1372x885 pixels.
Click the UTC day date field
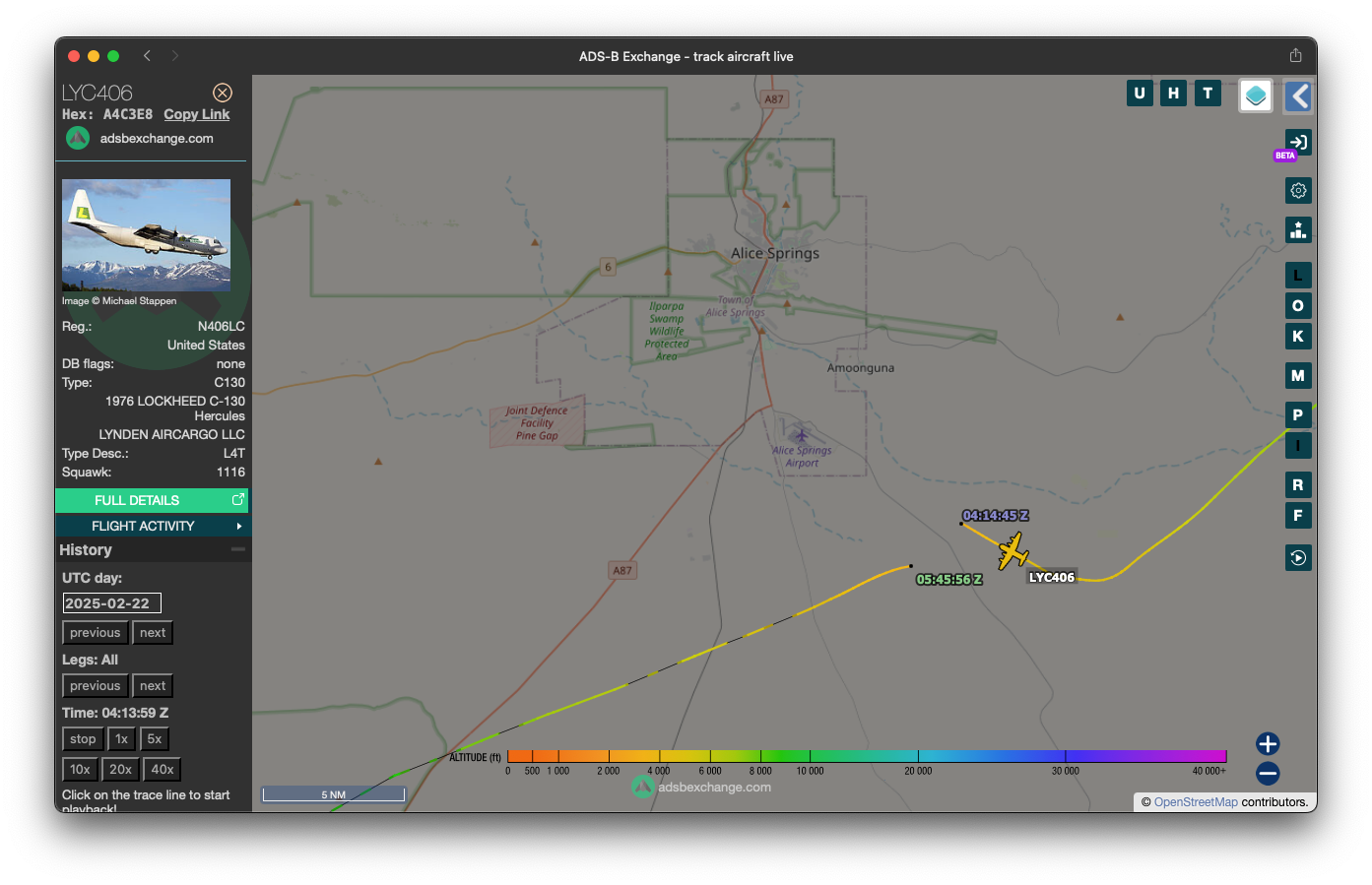(x=111, y=603)
